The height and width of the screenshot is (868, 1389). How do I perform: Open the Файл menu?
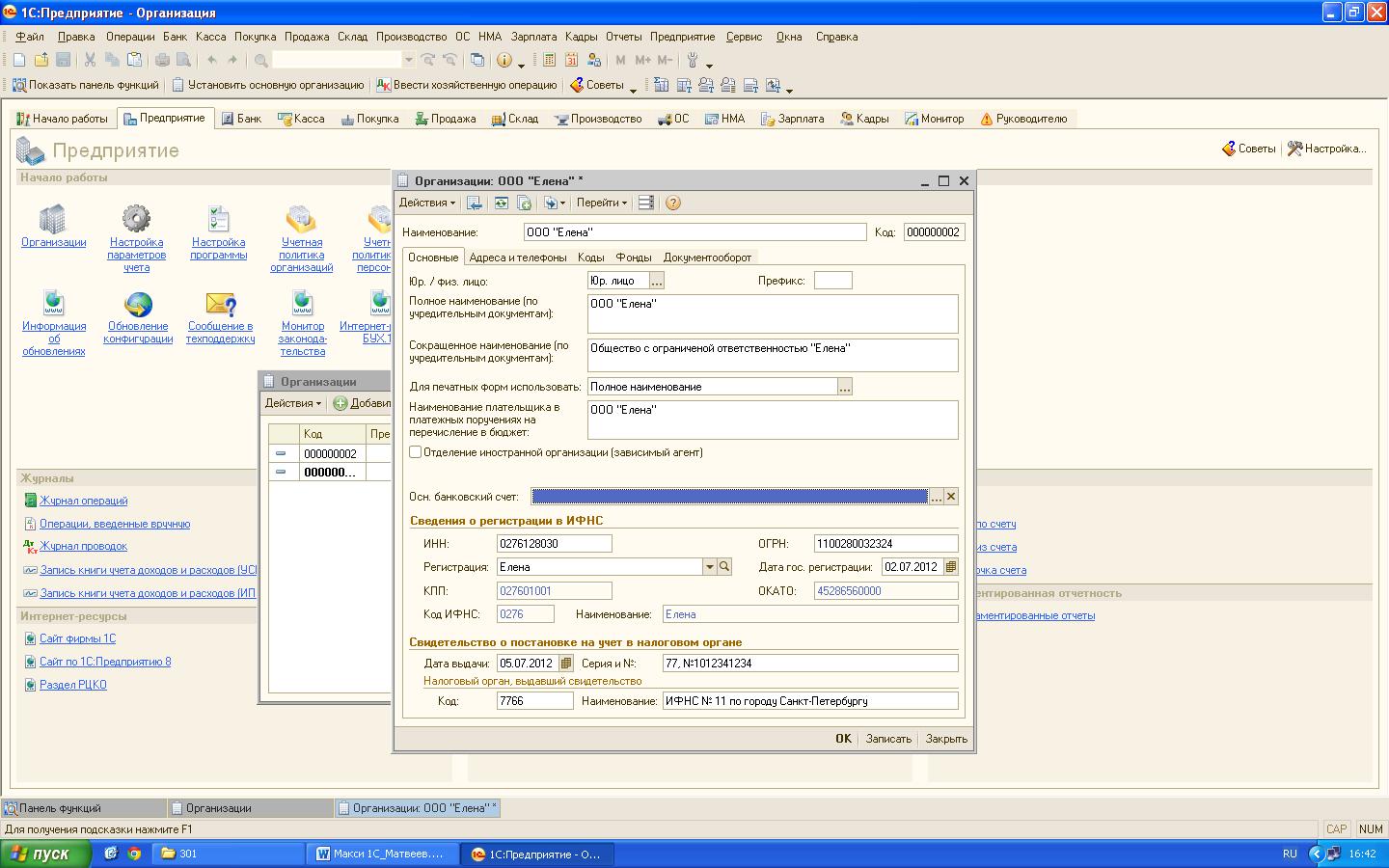pos(30,37)
